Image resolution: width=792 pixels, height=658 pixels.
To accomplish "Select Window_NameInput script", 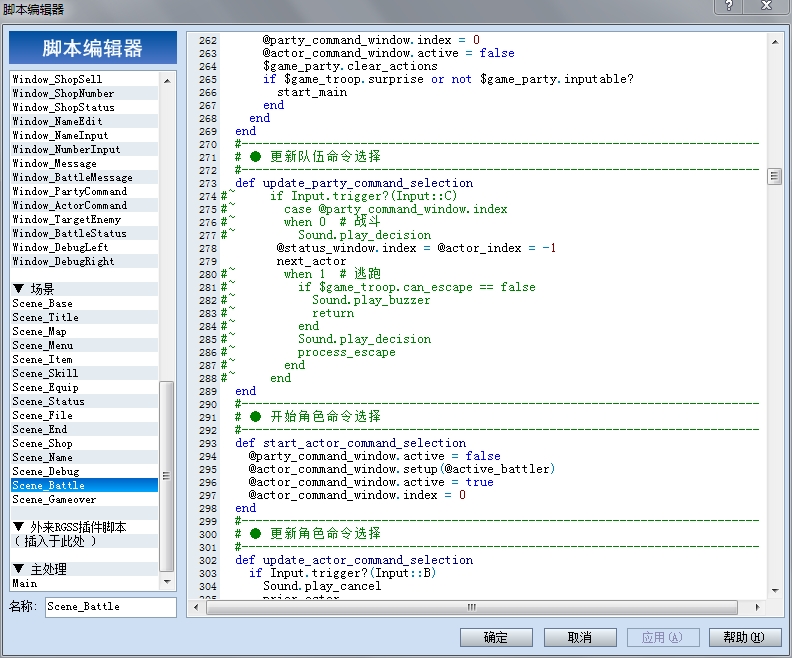I will [x=84, y=135].
